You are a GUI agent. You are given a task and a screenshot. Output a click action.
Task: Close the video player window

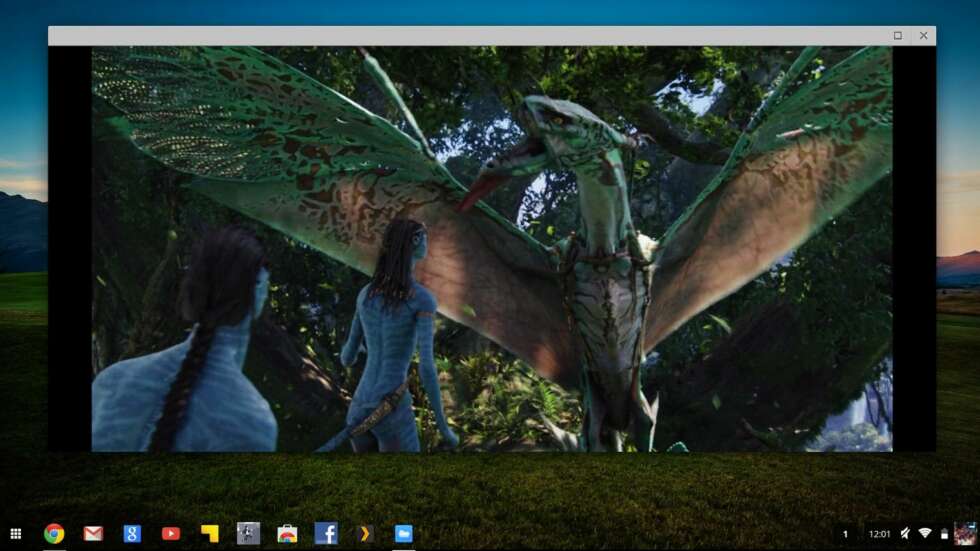924,36
